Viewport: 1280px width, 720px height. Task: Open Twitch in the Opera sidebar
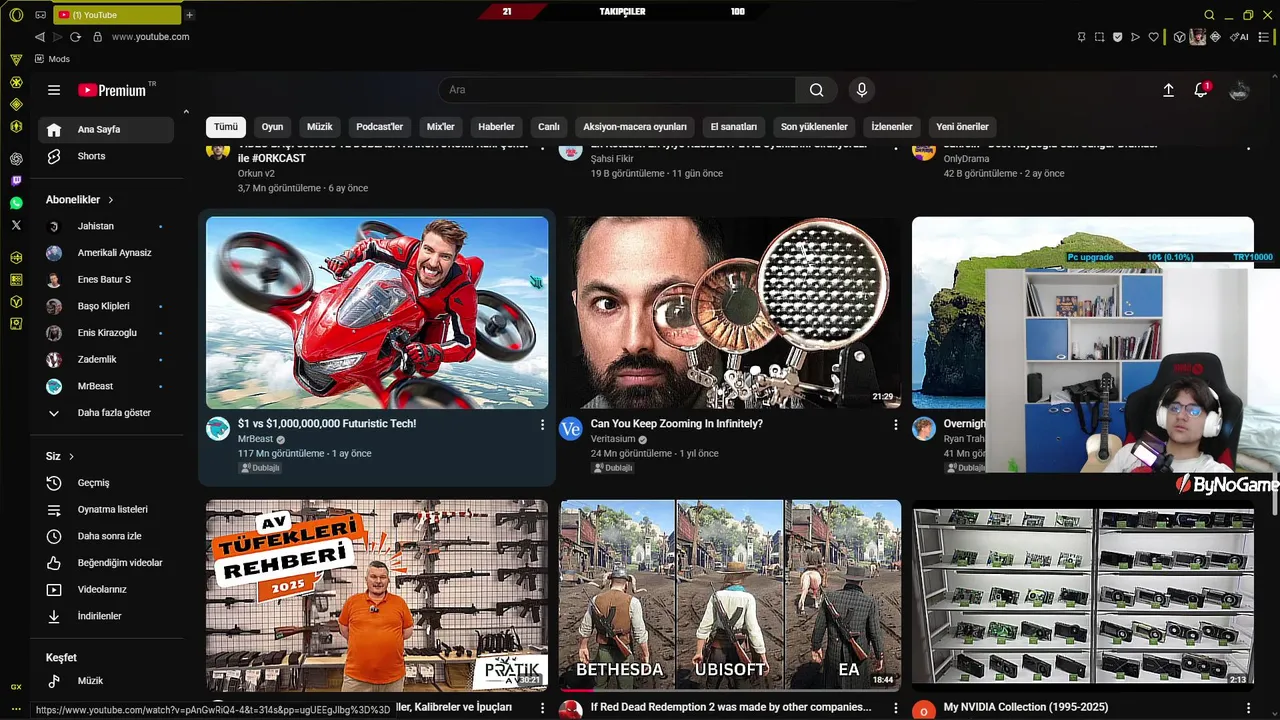click(x=16, y=181)
